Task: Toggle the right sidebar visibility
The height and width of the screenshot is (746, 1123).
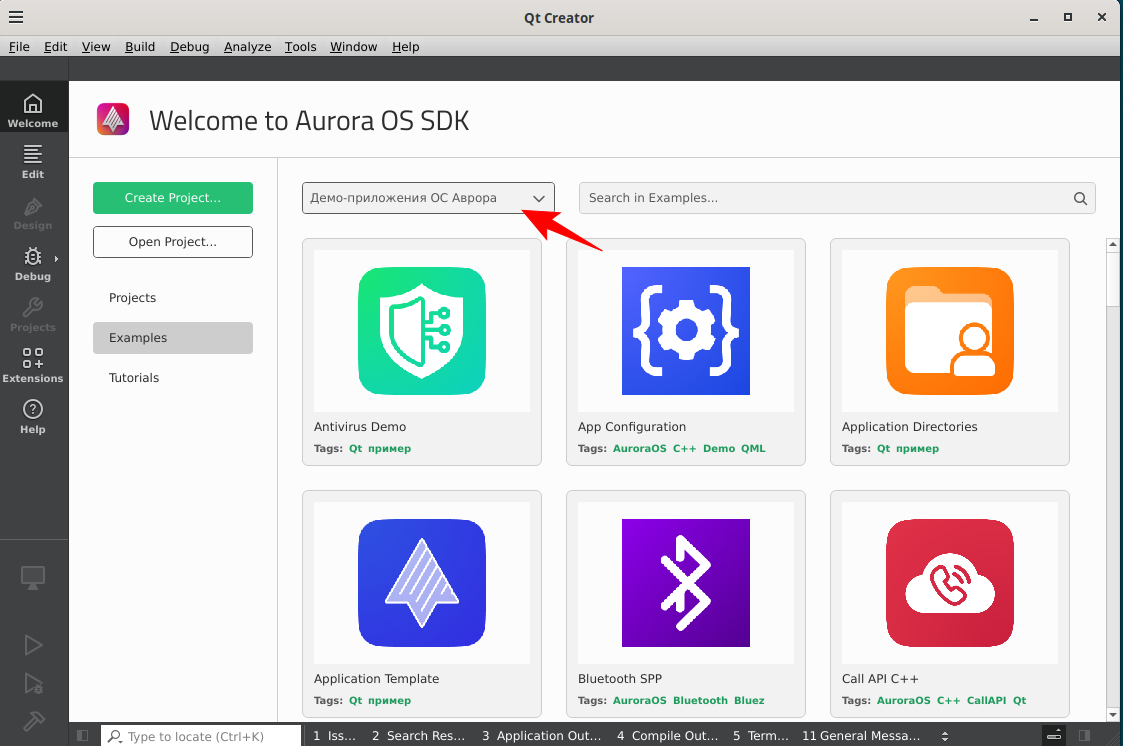Action: click(1084, 735)
